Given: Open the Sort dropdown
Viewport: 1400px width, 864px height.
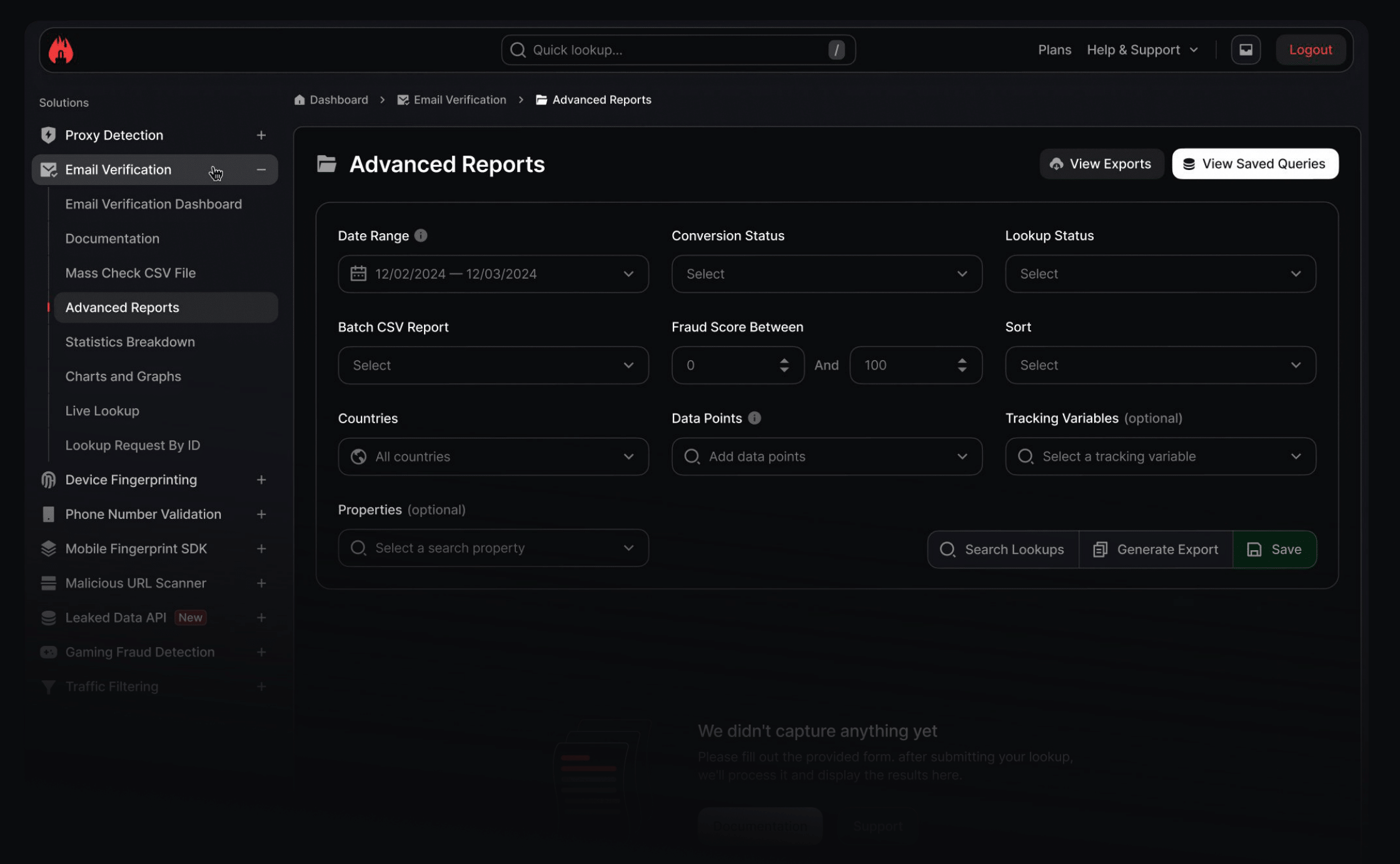Looking at the screenshot, I should coord(1161,365).
